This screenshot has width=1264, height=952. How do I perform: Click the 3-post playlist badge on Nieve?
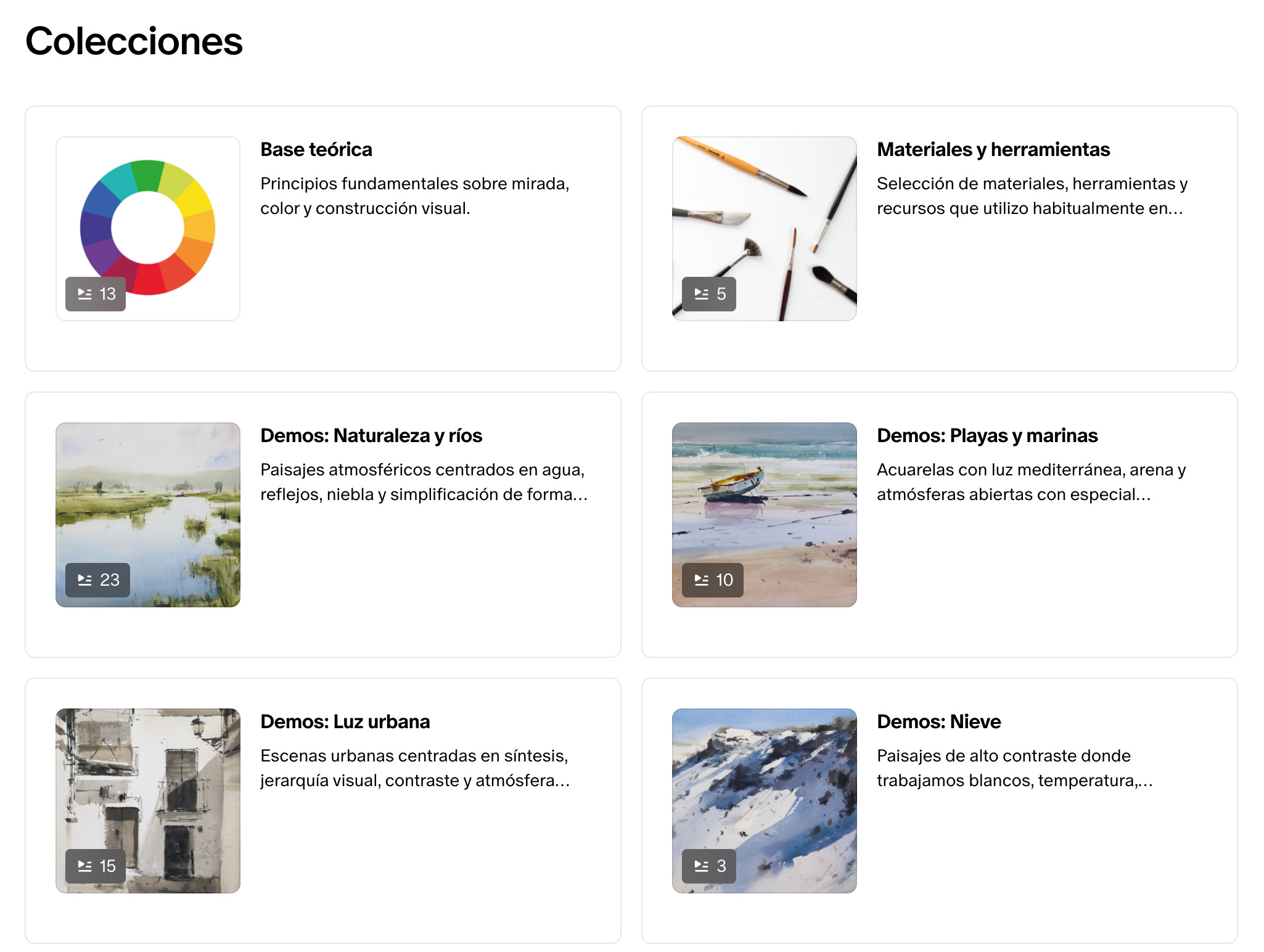tap(709, 866)
